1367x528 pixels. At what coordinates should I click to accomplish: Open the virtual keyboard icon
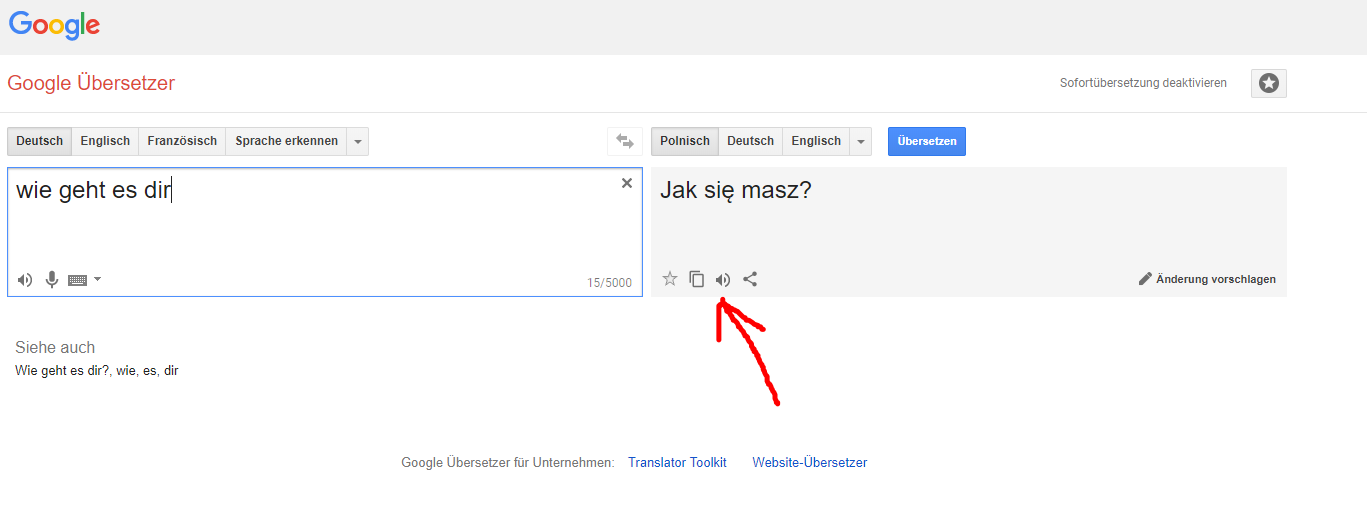78,280
